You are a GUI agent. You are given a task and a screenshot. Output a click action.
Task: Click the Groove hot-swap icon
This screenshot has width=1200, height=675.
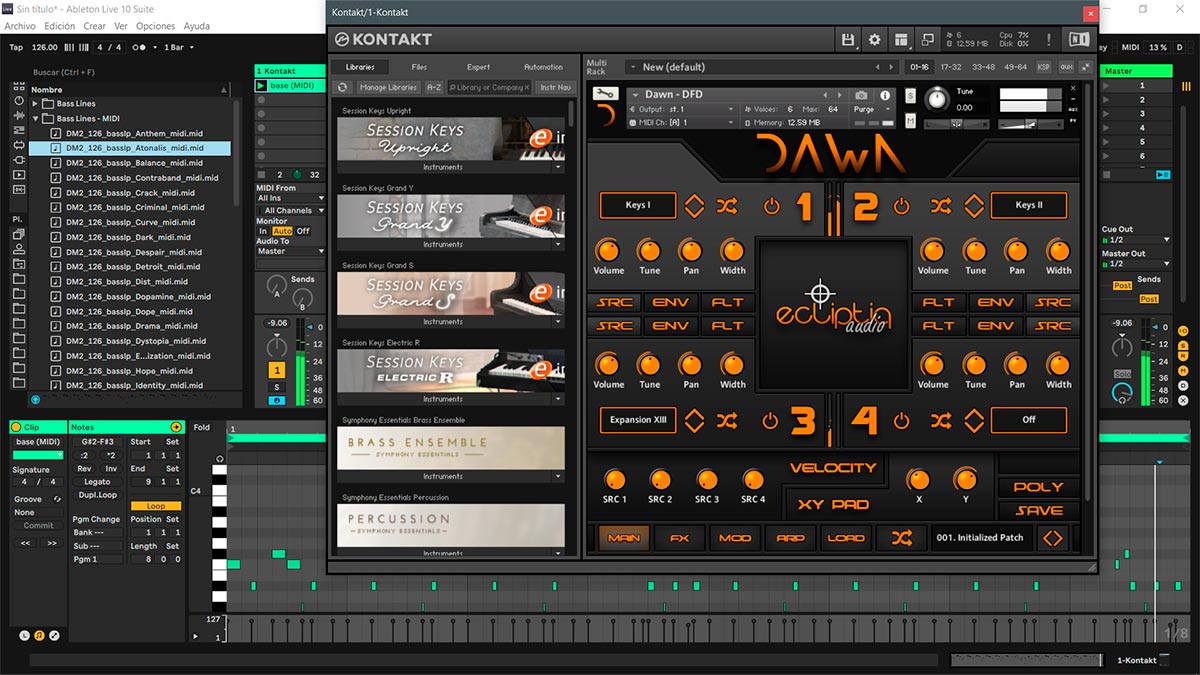[57, 499]
